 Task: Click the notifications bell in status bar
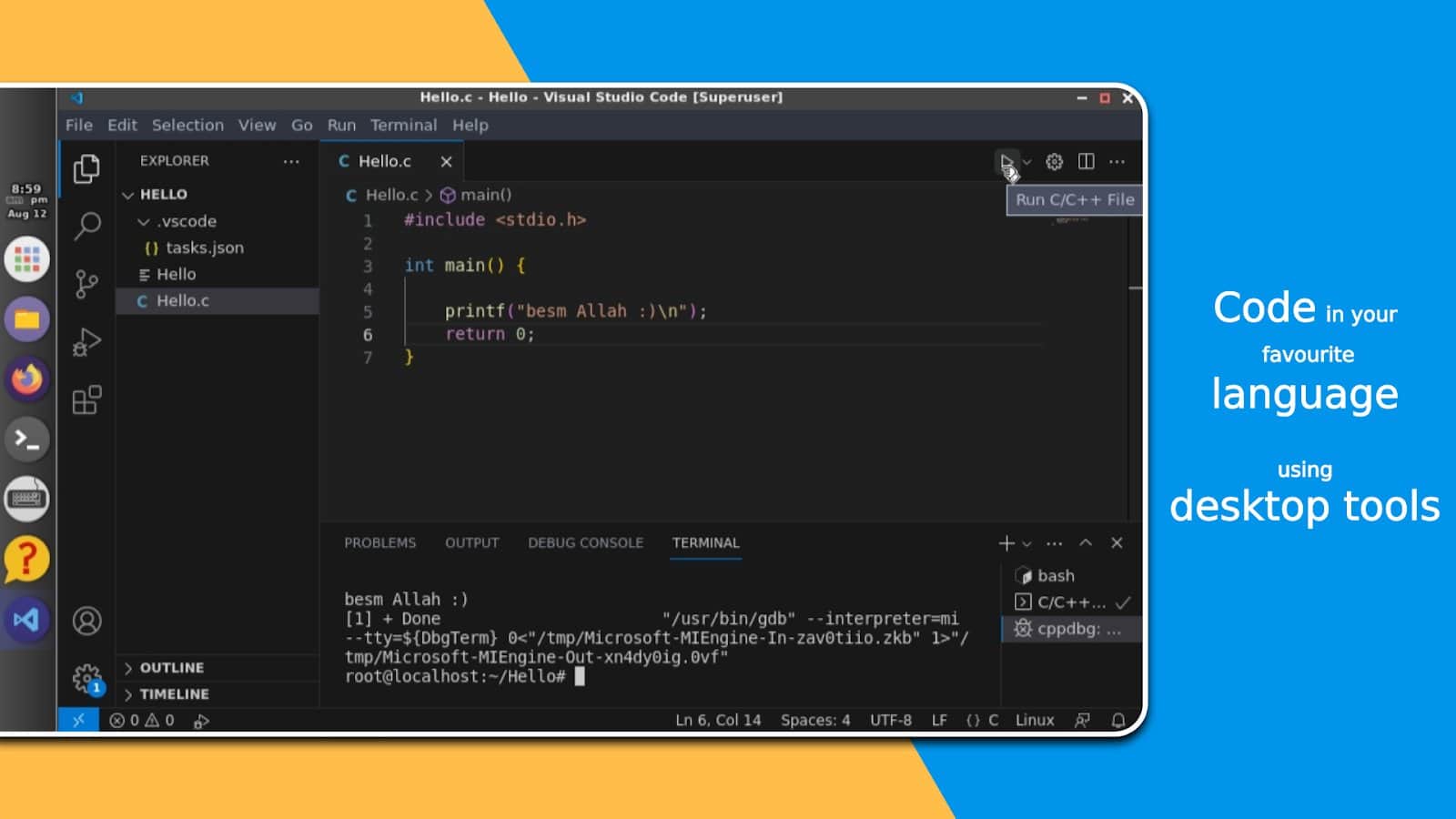point(1118,721)
